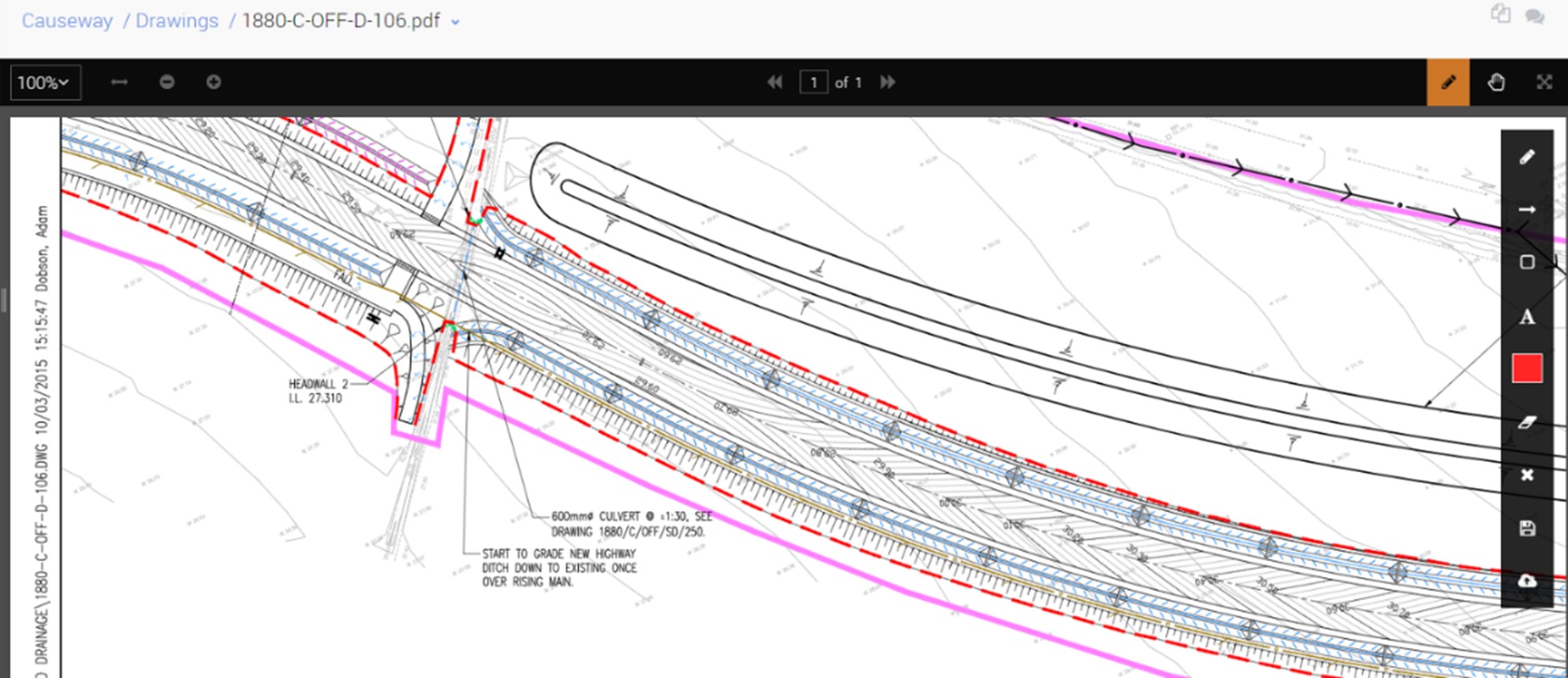Clear annotations with the X icon
This screenshot has height=678, width=1568.
[1527, 475]
